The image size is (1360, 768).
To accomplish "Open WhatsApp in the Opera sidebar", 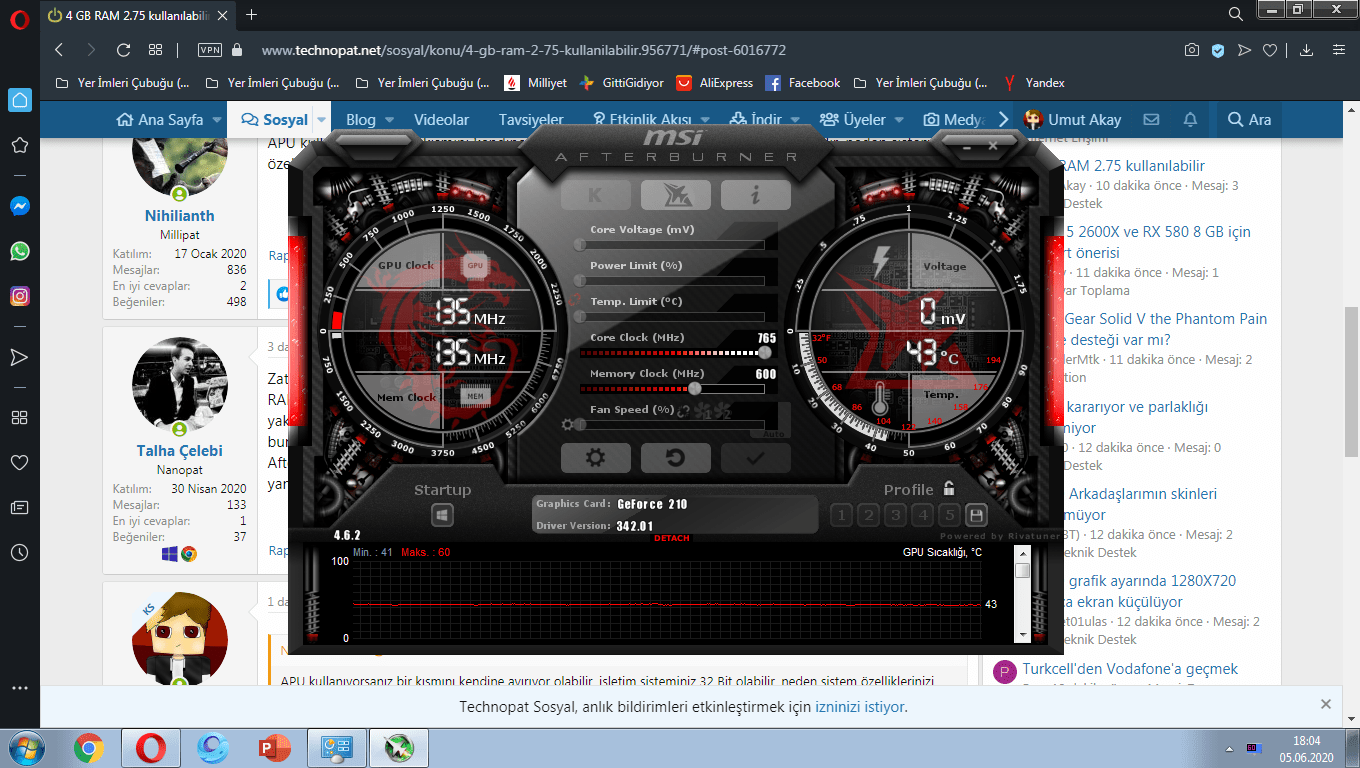I will click(x=19, y=251).
